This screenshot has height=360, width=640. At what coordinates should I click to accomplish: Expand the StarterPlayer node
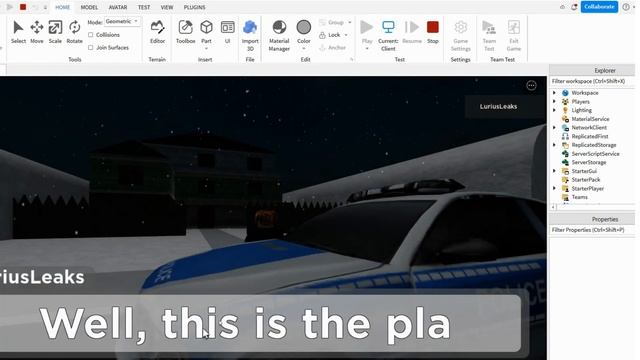554,188
